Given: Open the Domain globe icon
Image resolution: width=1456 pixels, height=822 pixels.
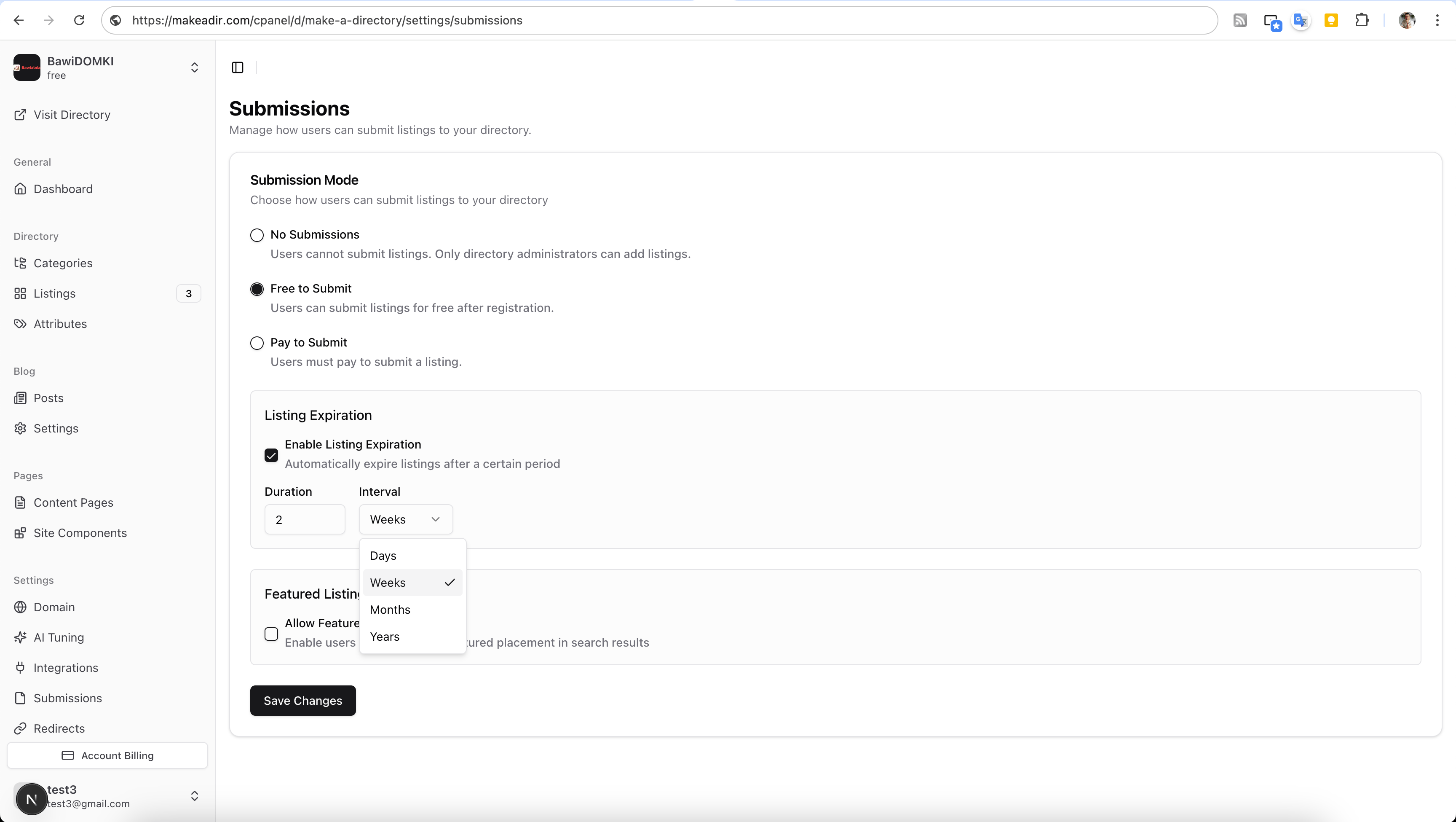Looking at the screenshot, I should point(20,607).
